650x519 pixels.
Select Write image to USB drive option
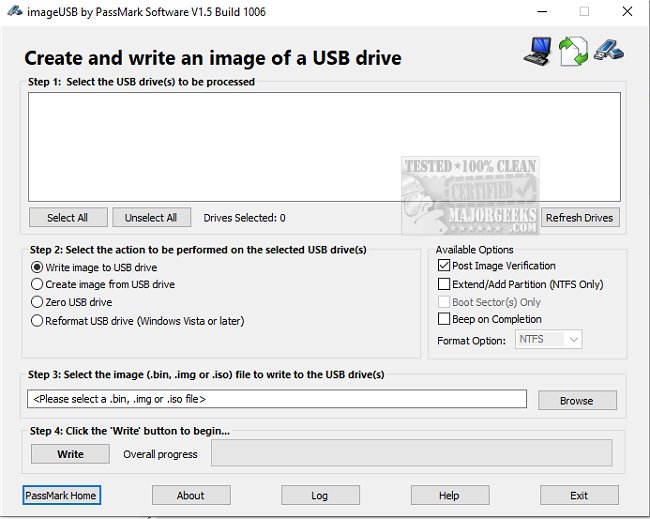(x=38, y=267)
